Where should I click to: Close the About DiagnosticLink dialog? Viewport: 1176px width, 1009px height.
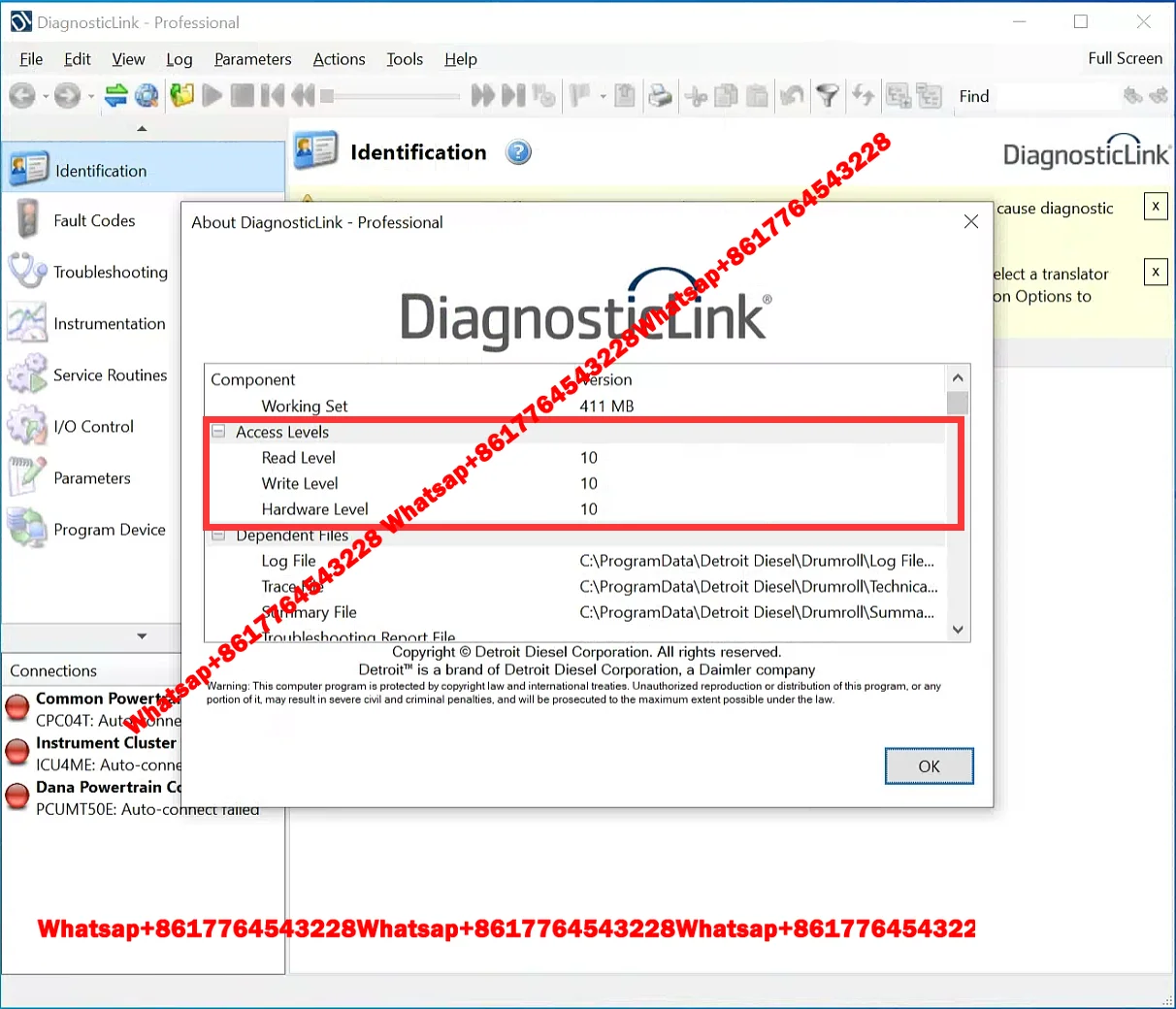click(x=970, y=221)
